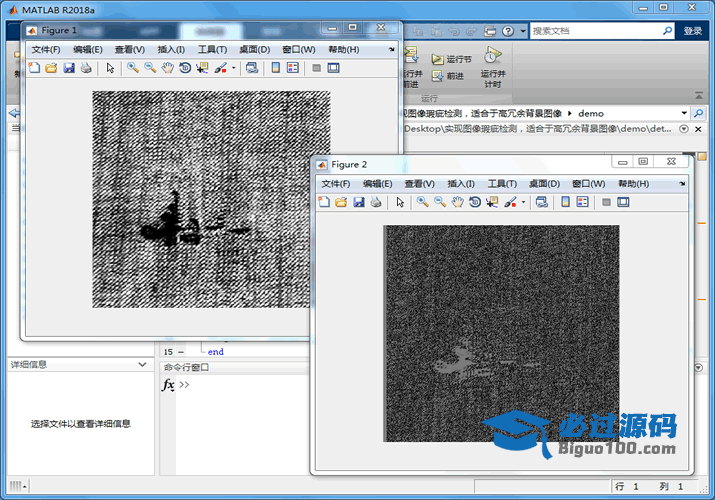Open 文件(F) menu in Figure 1
Viewport: 715px width, 500px height.
pyautogui.click(x=45, y=49)
